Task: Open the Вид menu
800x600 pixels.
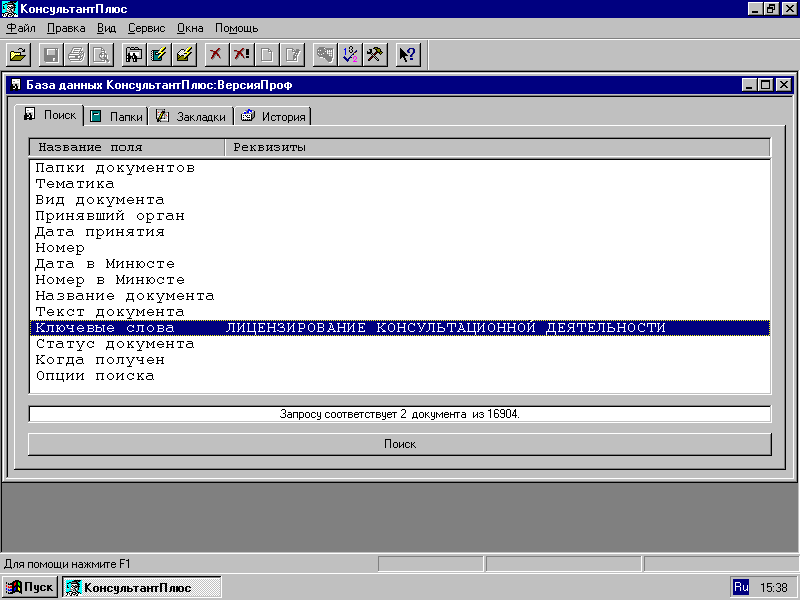Action: pyautogui.click(x=107, y=28)
